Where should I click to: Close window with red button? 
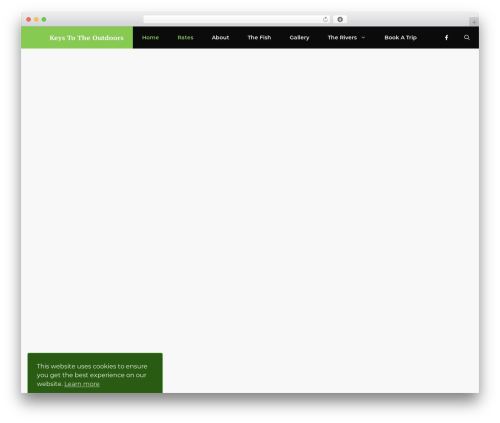[x=29, y=19]
